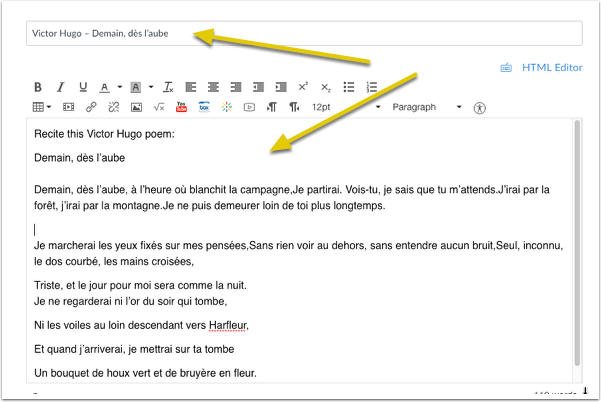This screenshot has height=402, width=601.
Task: Click the title field Victor Hugo
Action: 304,33
